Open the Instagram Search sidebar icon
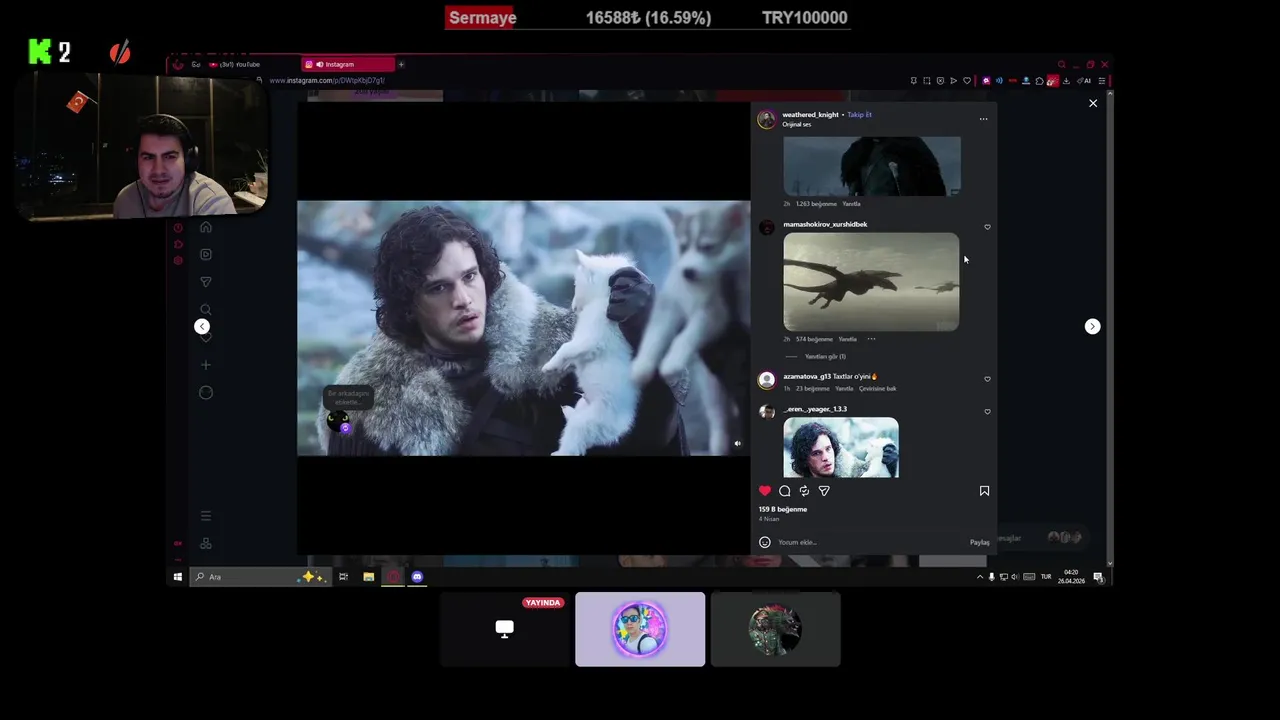1280x720 pixels. [x=206, y=310]
